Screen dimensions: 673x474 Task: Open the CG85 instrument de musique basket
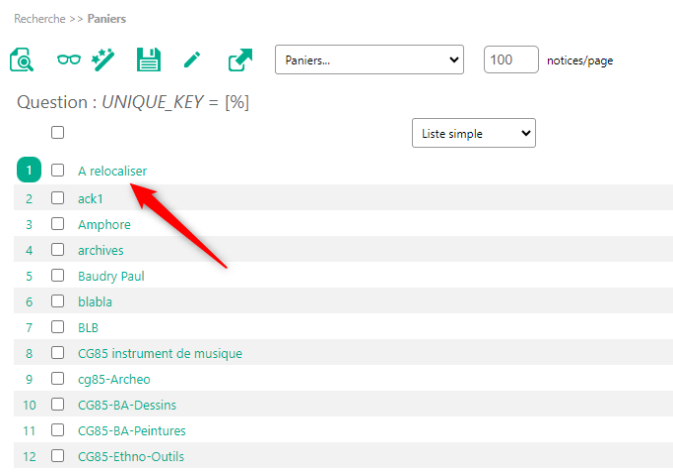coord(160,353)
